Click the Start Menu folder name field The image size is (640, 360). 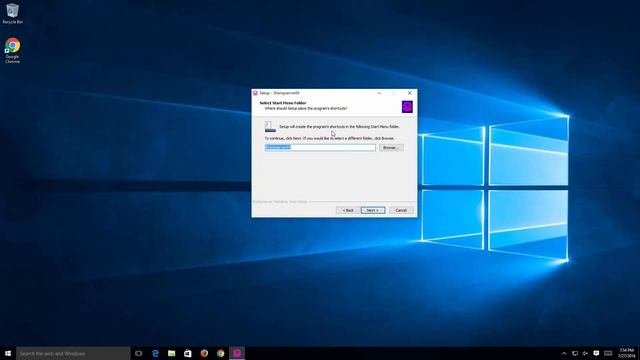pyautogui.click(x=320, y=148)
